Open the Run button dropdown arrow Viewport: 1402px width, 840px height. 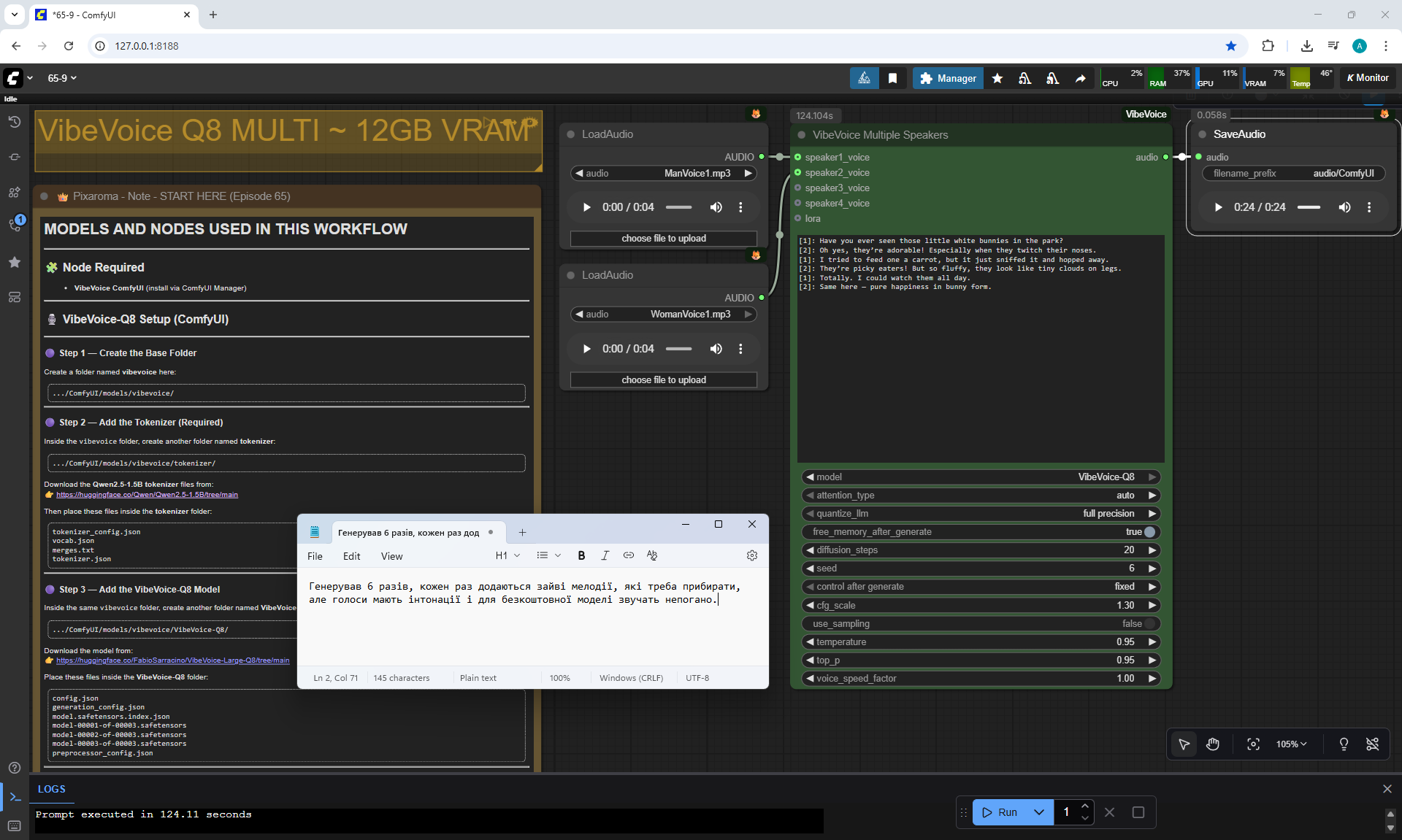[1039, 812]
